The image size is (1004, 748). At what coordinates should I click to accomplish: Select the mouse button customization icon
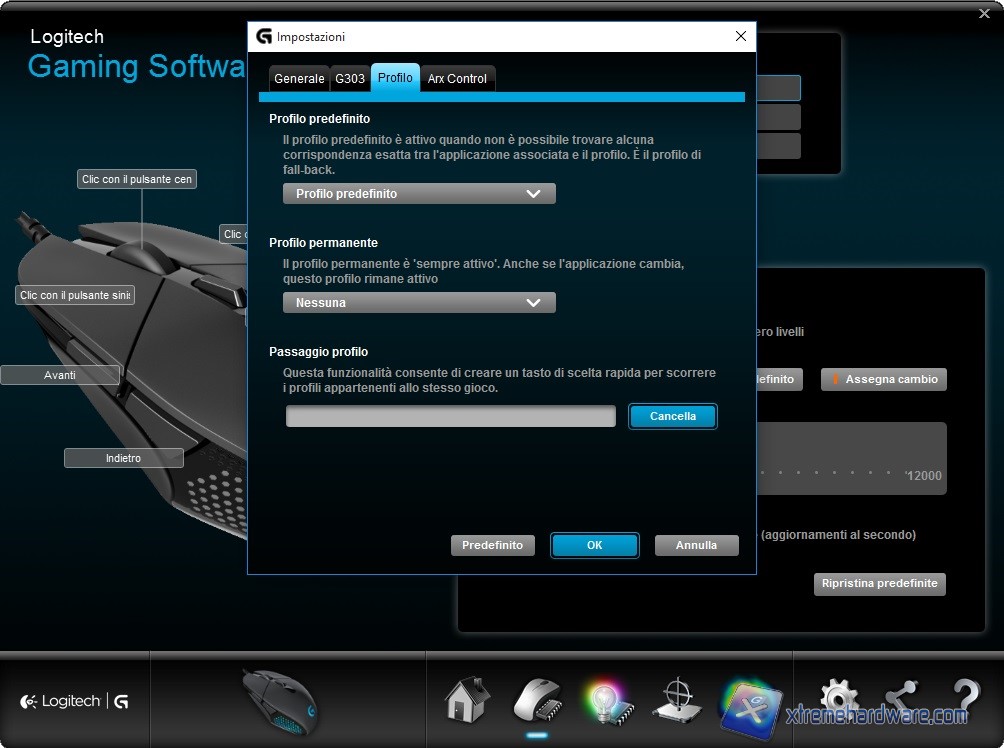pos(537,699)
